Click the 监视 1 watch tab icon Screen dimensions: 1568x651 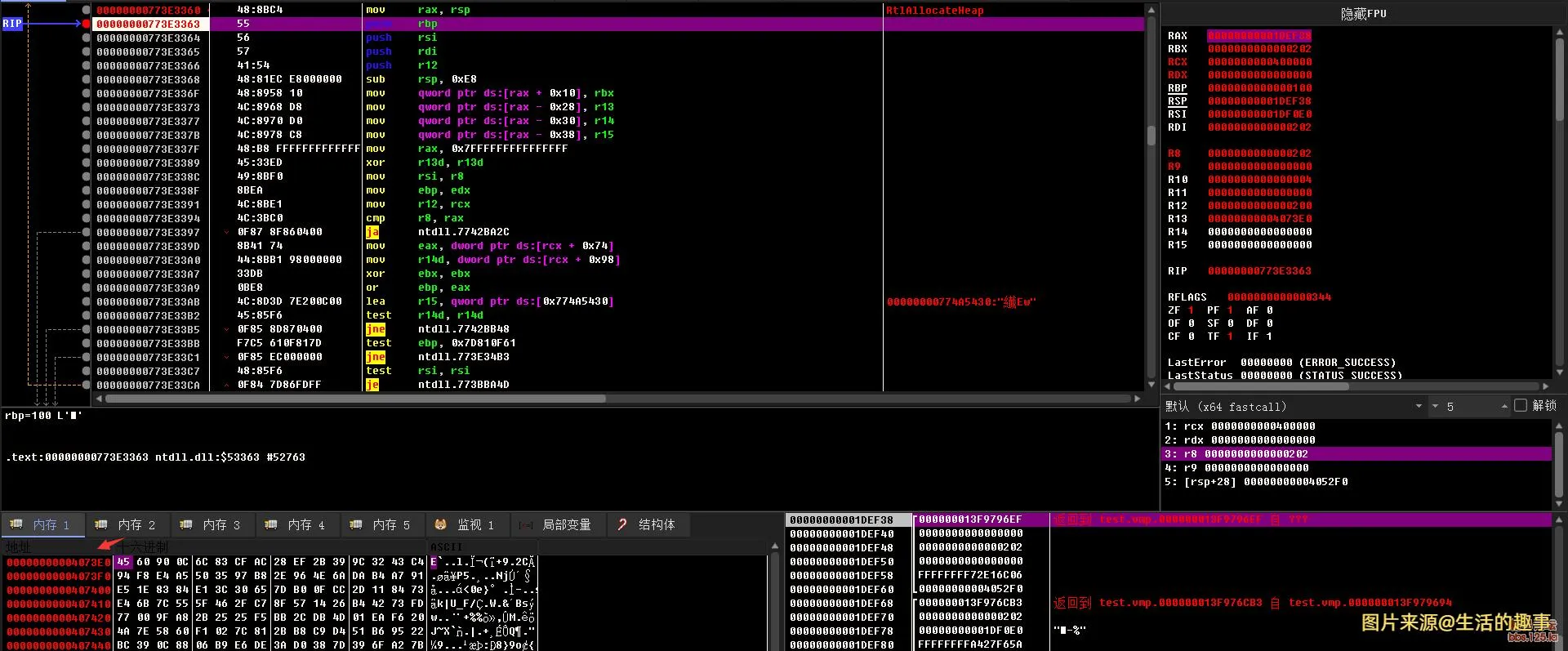coord(441,524)
